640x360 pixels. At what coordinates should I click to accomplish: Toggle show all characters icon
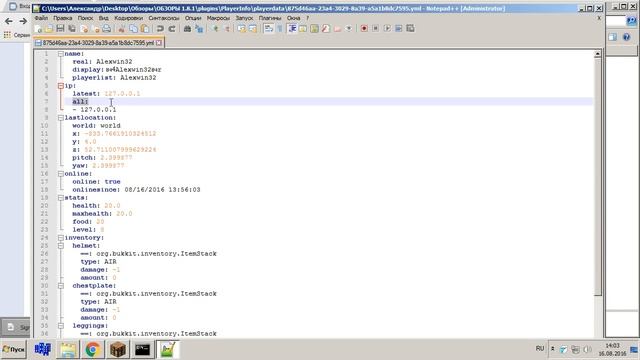(x=280, y=29)
